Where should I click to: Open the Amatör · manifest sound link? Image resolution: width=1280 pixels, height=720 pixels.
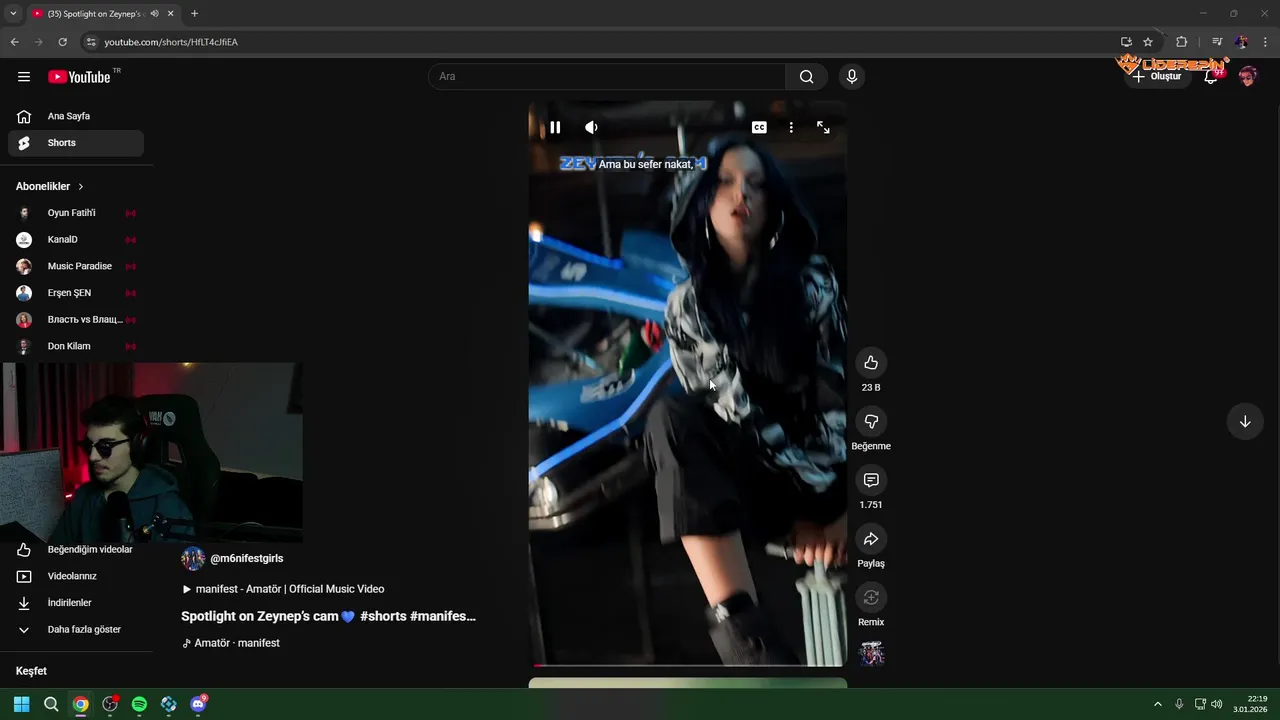click(x=231, y=643)
